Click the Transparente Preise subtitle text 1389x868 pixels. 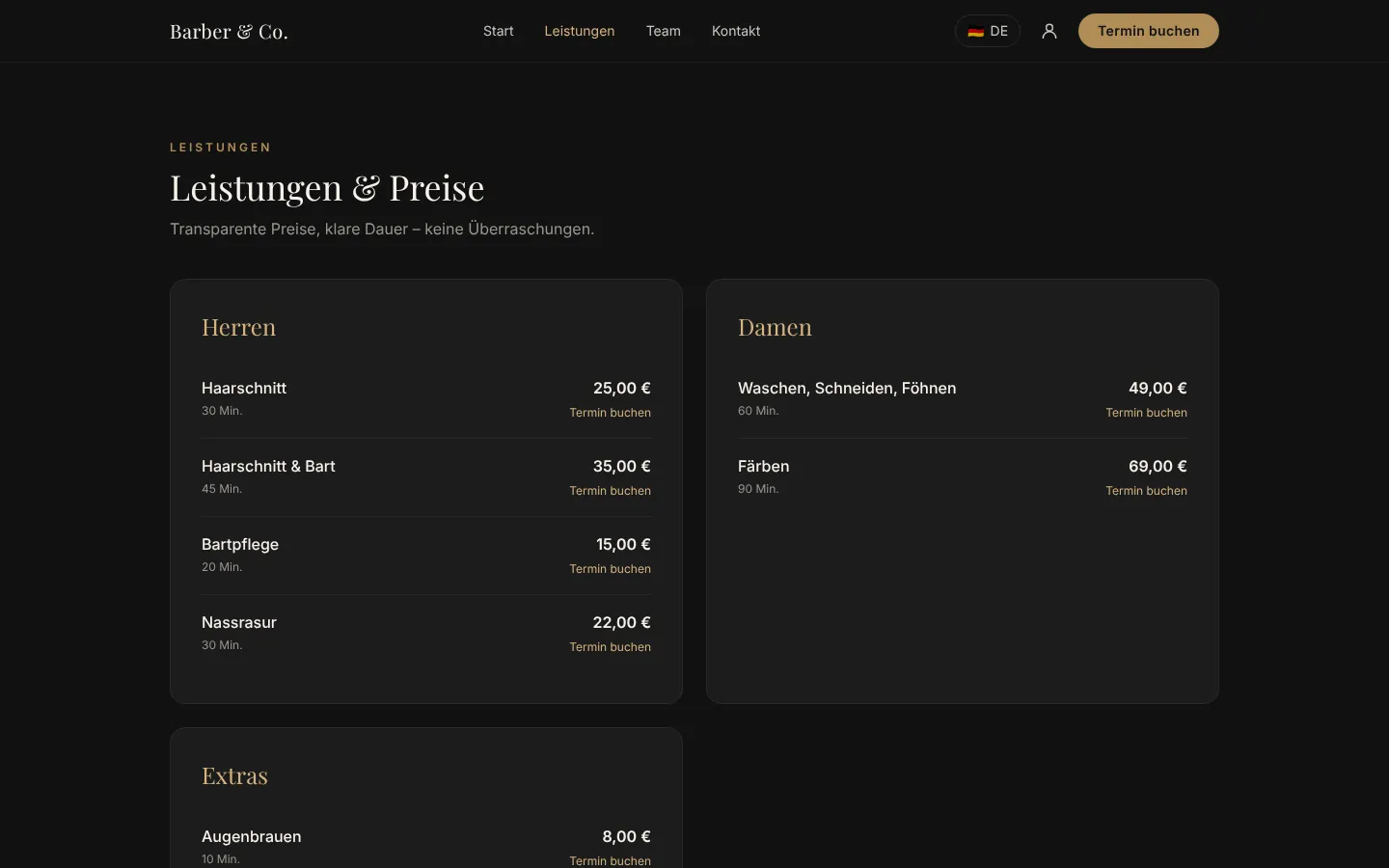[x=382, y=229]
